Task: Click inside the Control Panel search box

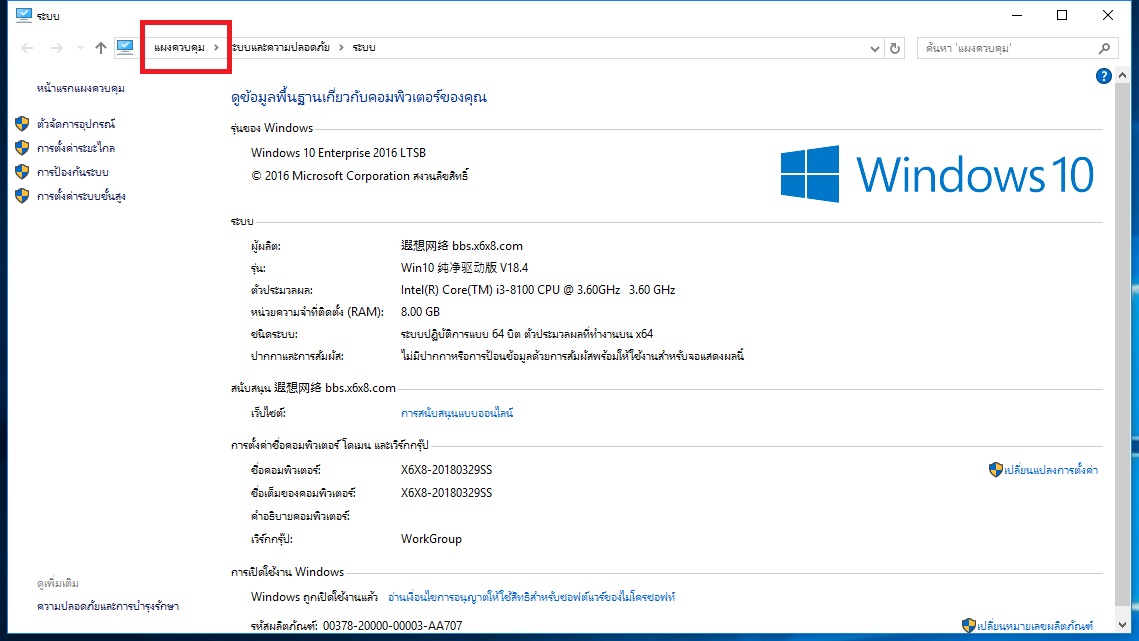Action: 1007,48
